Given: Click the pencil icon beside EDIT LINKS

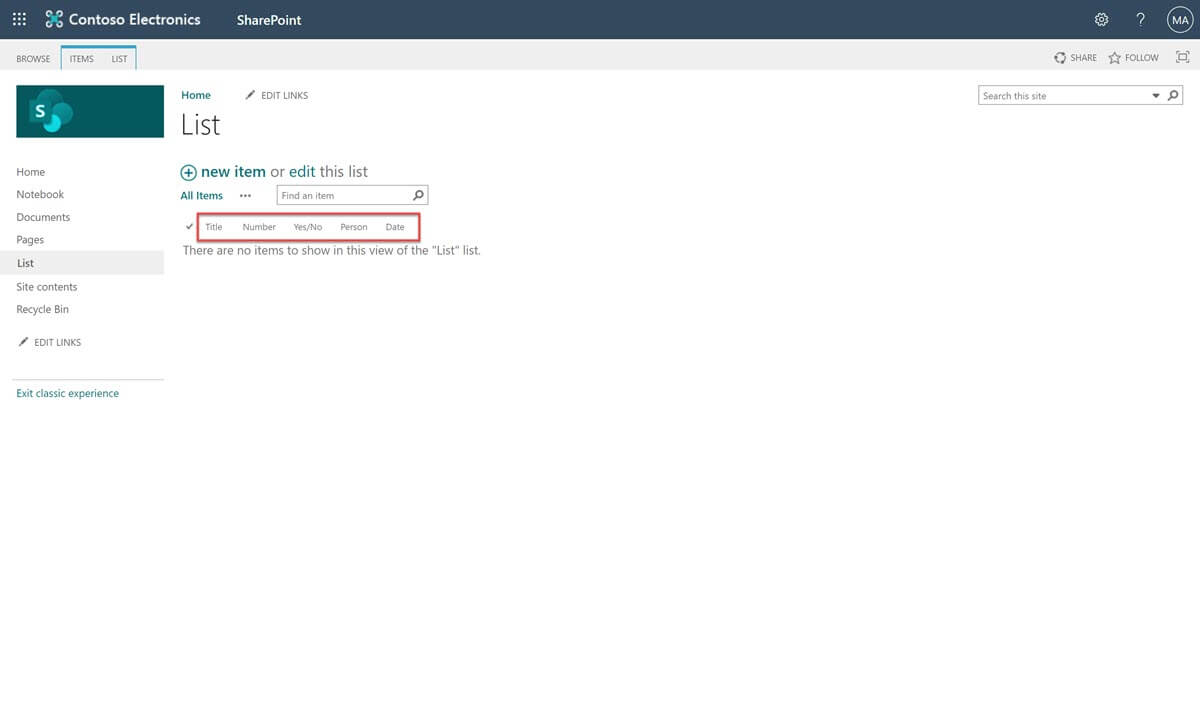Looking at the screenshot, I should 250,94.
